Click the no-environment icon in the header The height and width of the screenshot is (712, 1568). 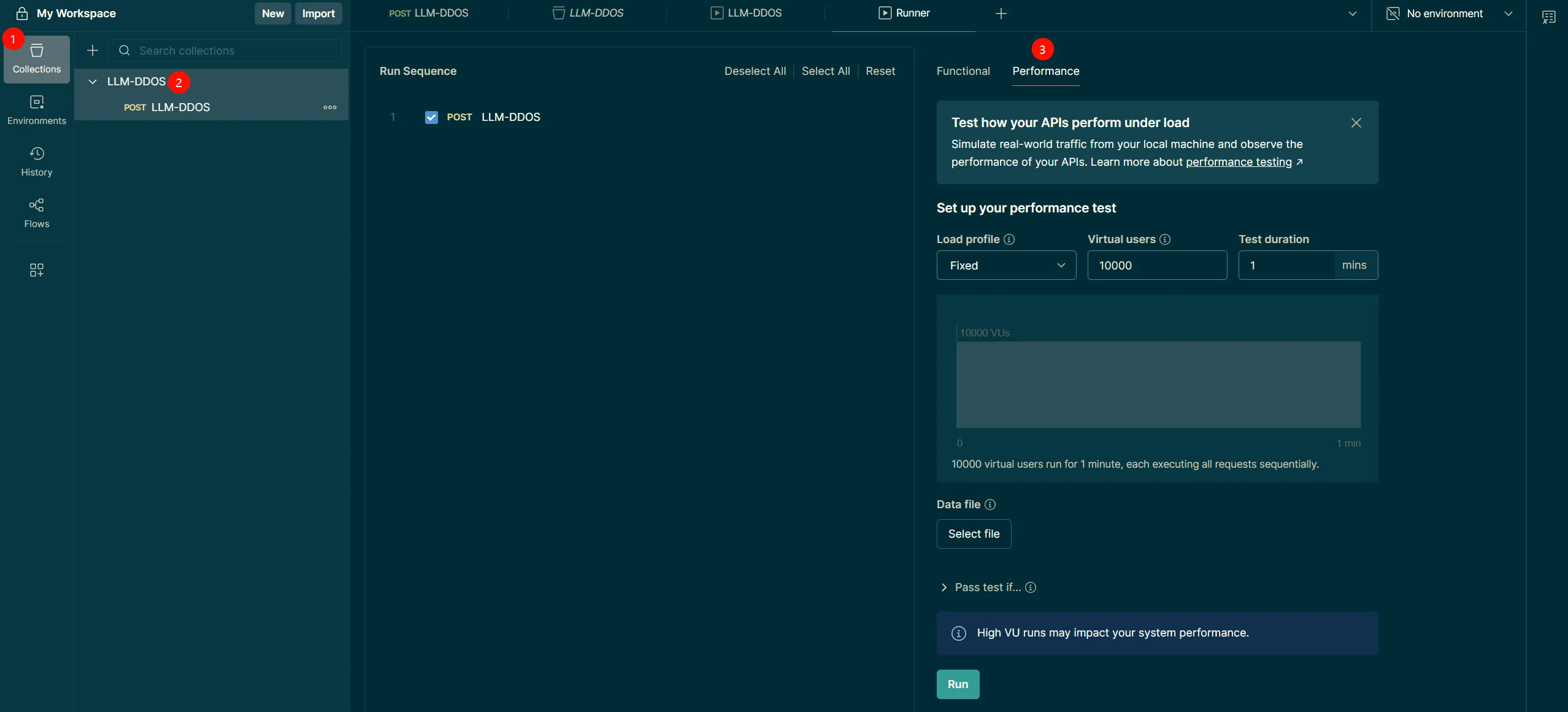pyautogui.click(x=1393, y=14)
